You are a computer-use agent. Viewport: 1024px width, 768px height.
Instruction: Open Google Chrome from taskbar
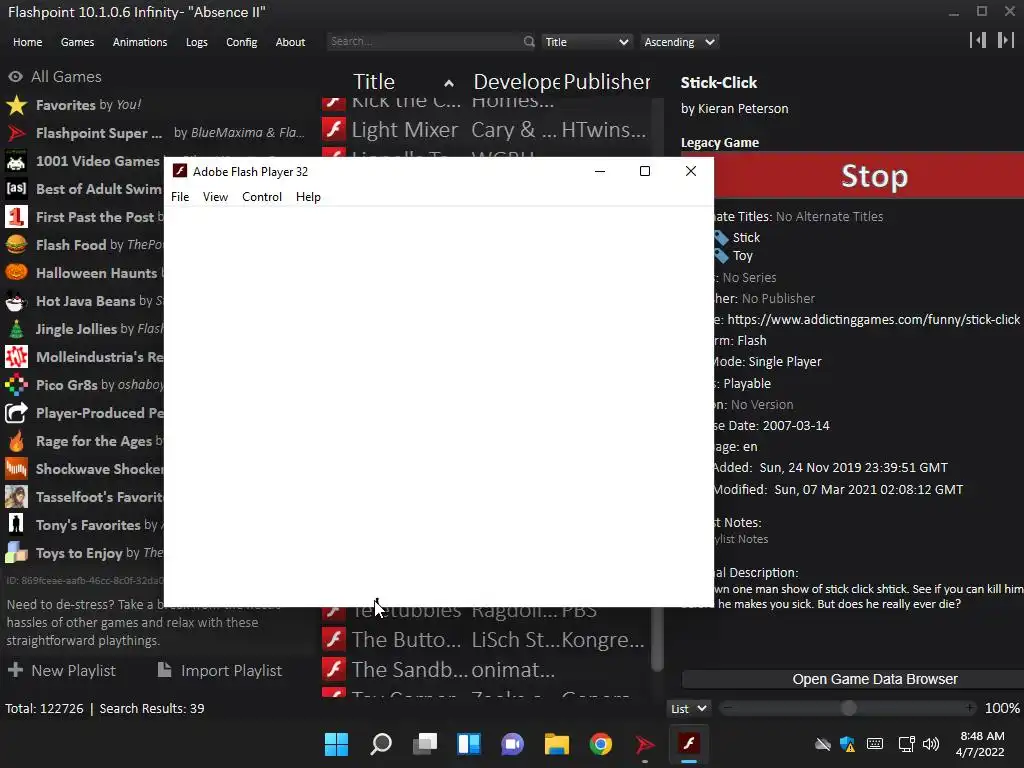pos(601,744)
